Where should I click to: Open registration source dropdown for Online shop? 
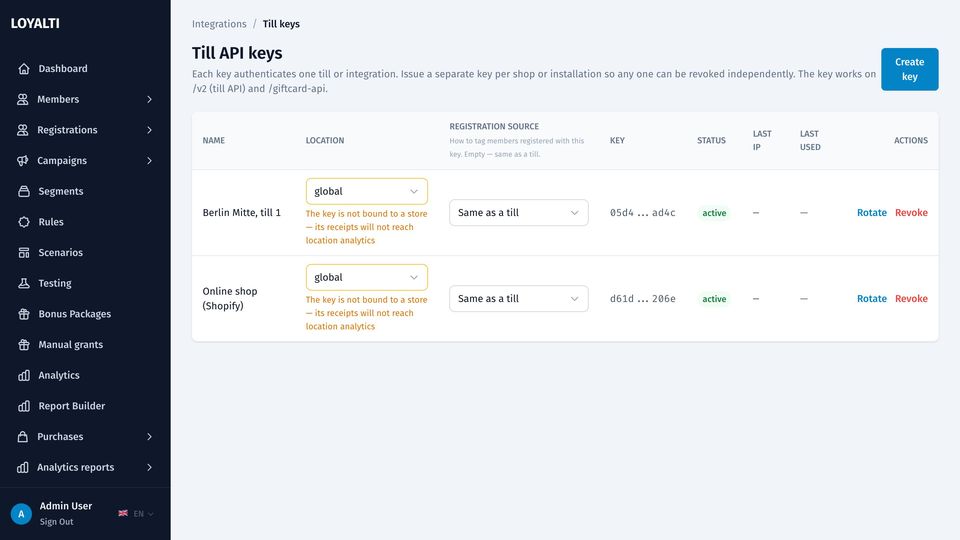click(x=519, y=298)
